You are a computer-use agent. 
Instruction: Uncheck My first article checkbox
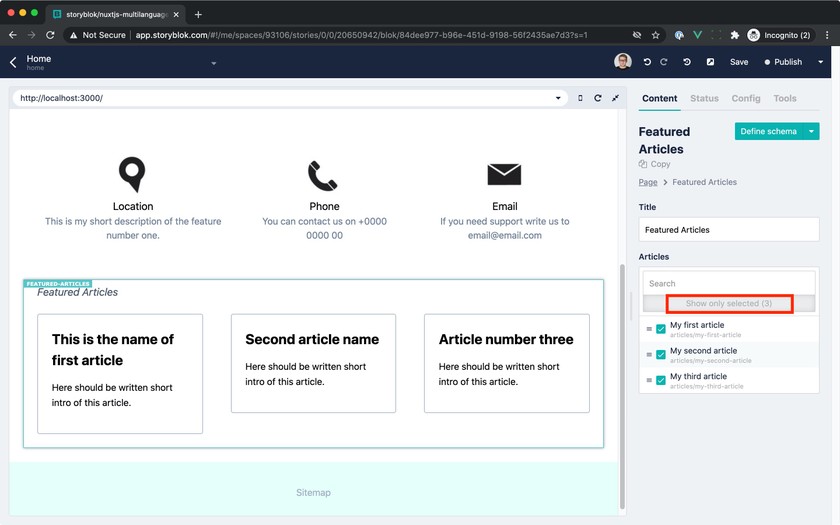661,329
